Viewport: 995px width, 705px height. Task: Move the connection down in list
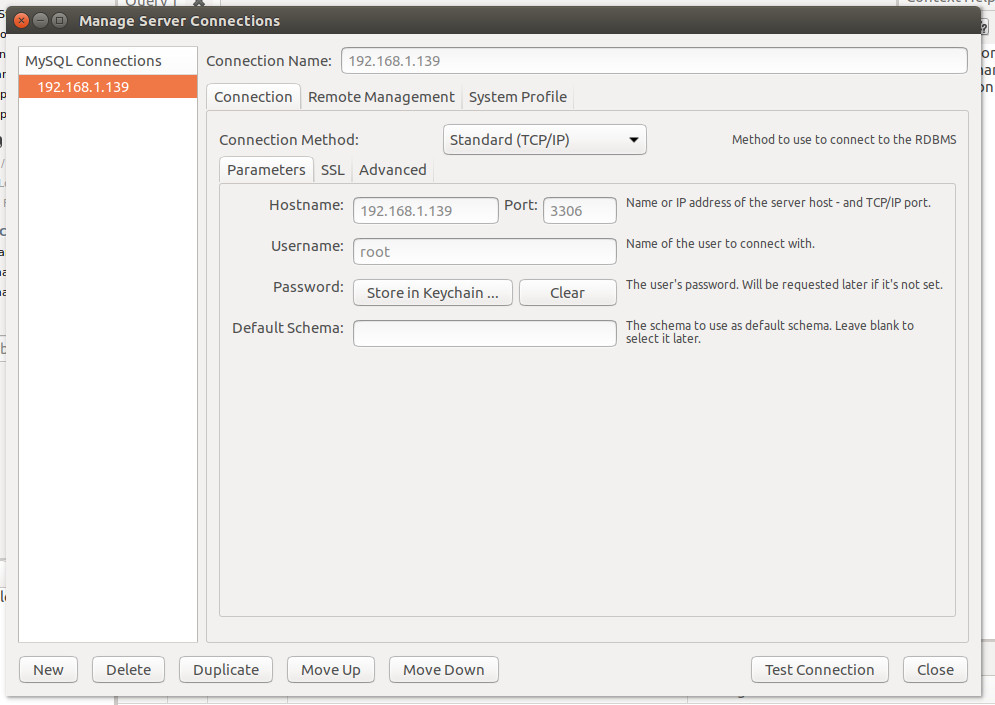pos(443,670)
